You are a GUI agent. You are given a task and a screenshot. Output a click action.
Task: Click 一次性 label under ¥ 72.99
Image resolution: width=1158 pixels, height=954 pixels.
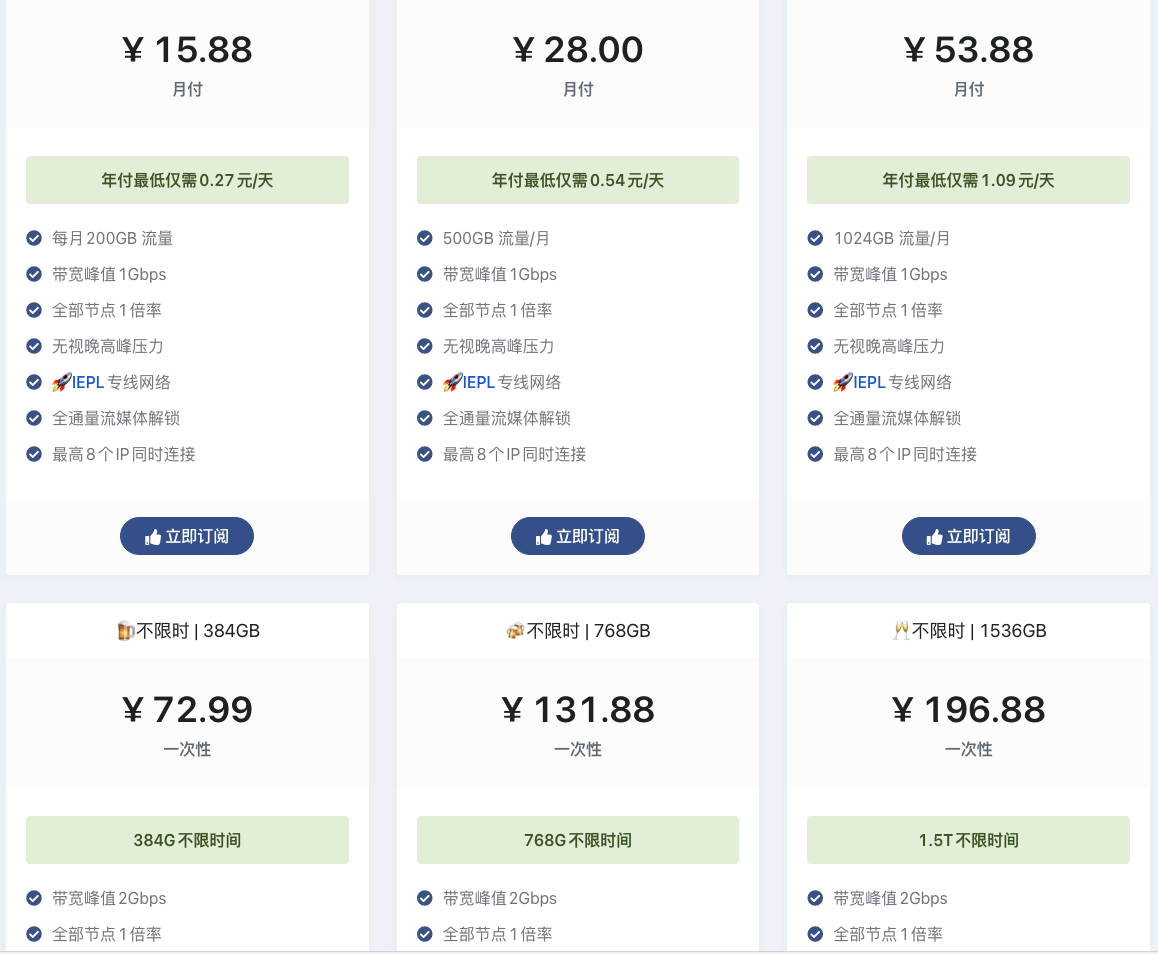click(187, 749)
